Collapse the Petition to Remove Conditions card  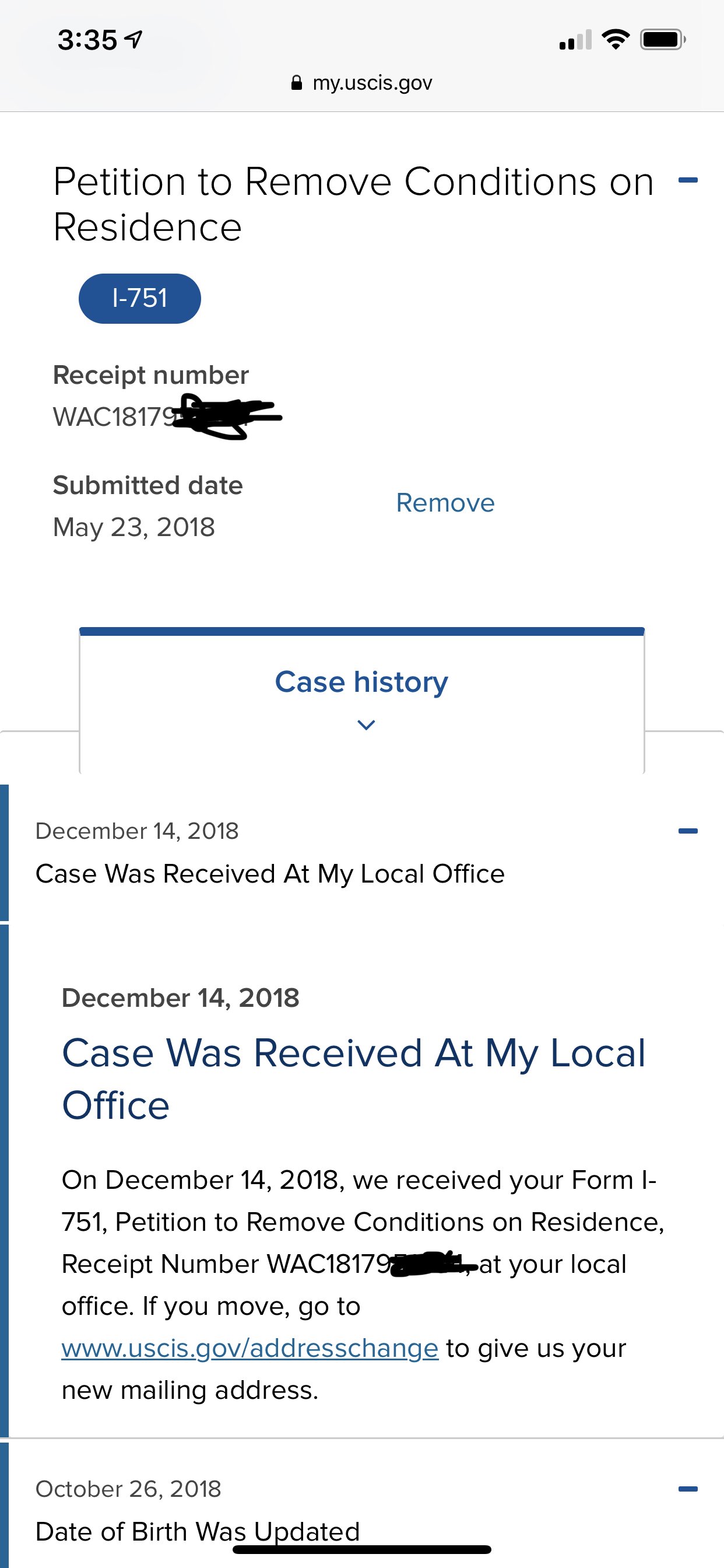(x=687, y=180)
